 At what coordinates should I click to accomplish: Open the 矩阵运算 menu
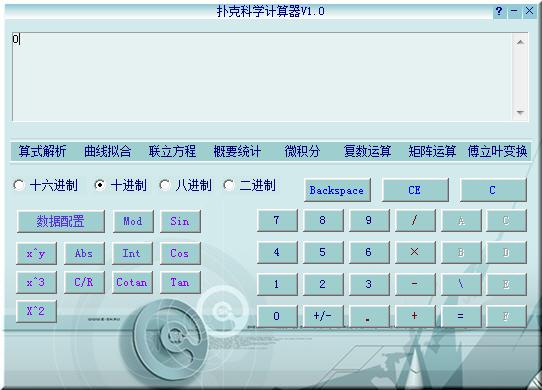point(432,151)
